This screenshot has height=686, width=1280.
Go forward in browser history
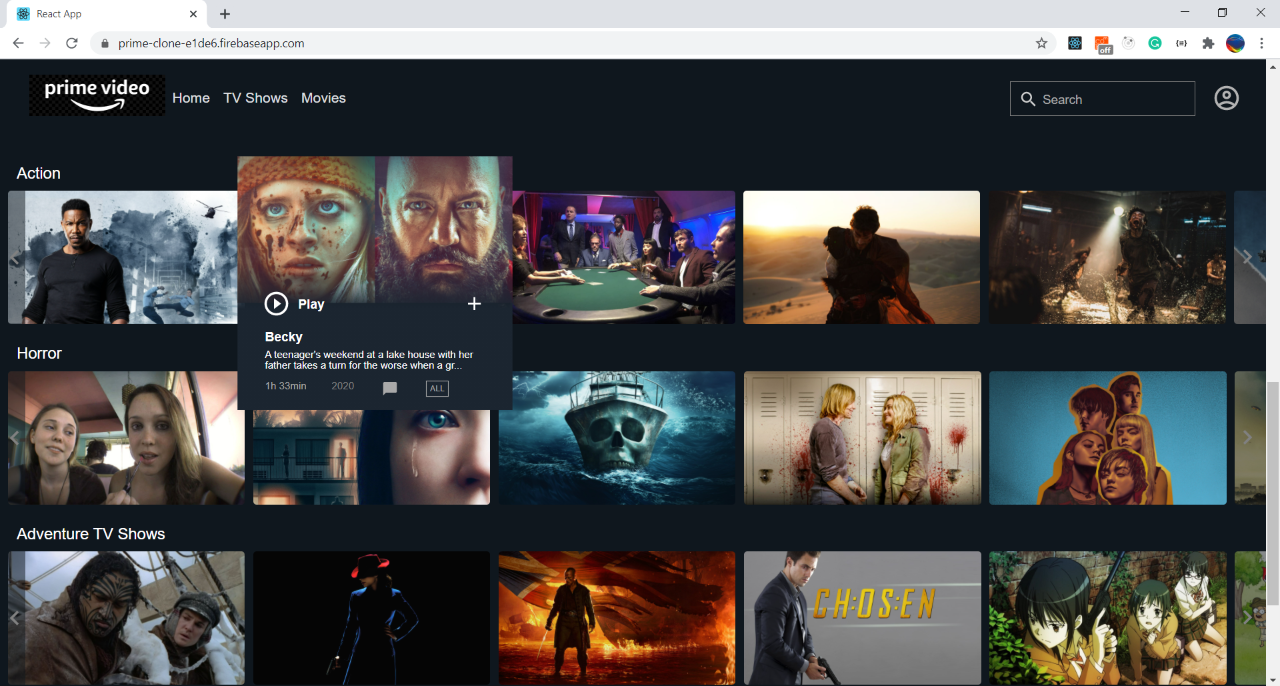click(45, 43)
